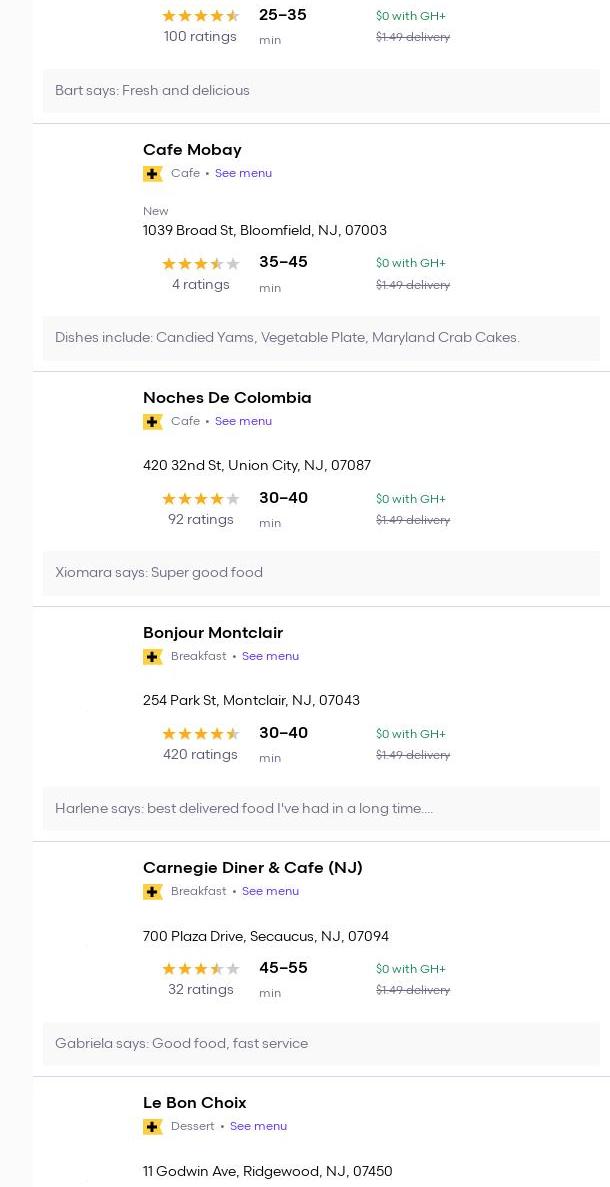The image size is (610, 1187).
Task: Click See menu next to Dessert
Action: [x=258, y=1127]
